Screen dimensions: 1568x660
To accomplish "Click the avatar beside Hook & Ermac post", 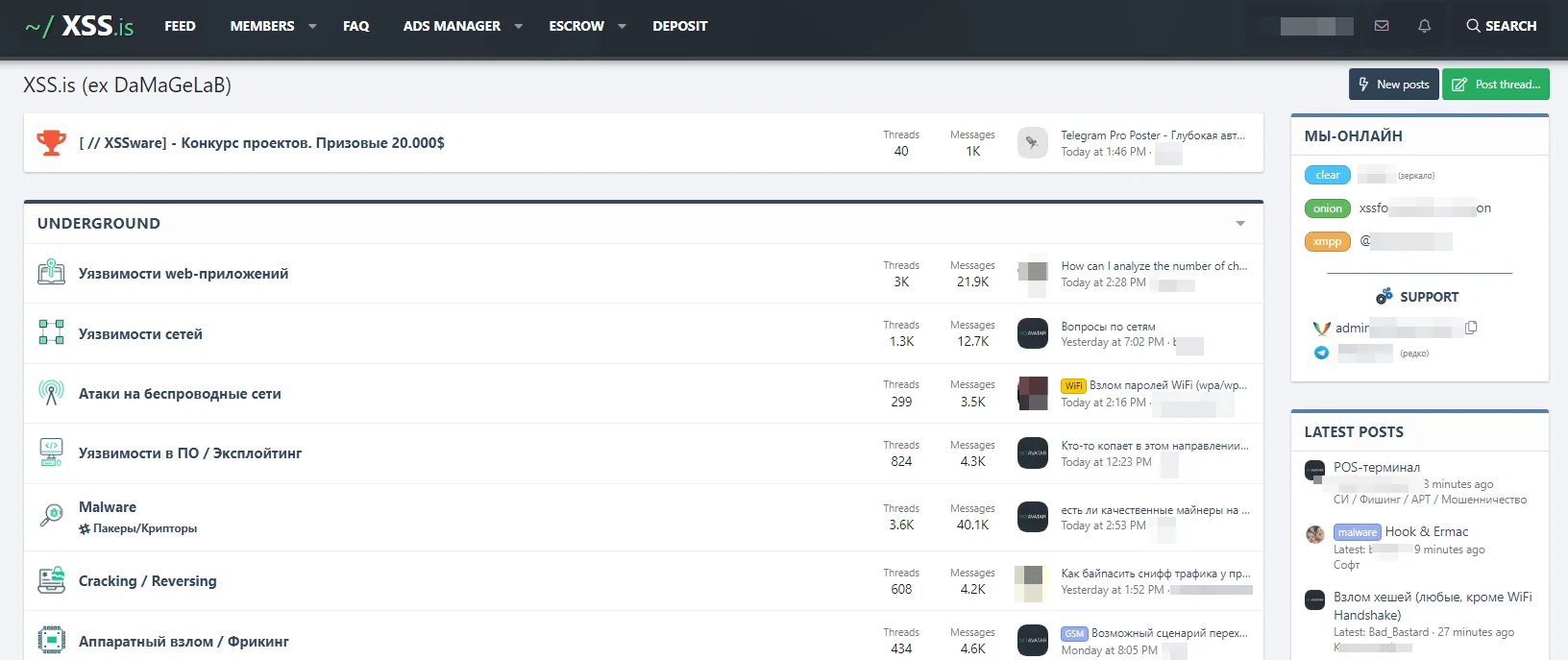I will coord(1315,535).
